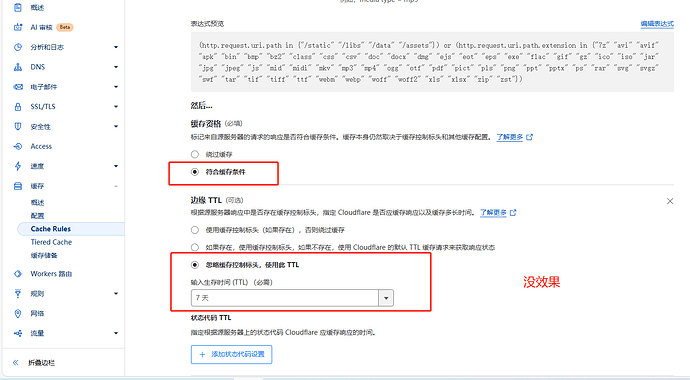690x380 pixels.
Task: Click the collapse sidebar label
Action: (41, 362)
